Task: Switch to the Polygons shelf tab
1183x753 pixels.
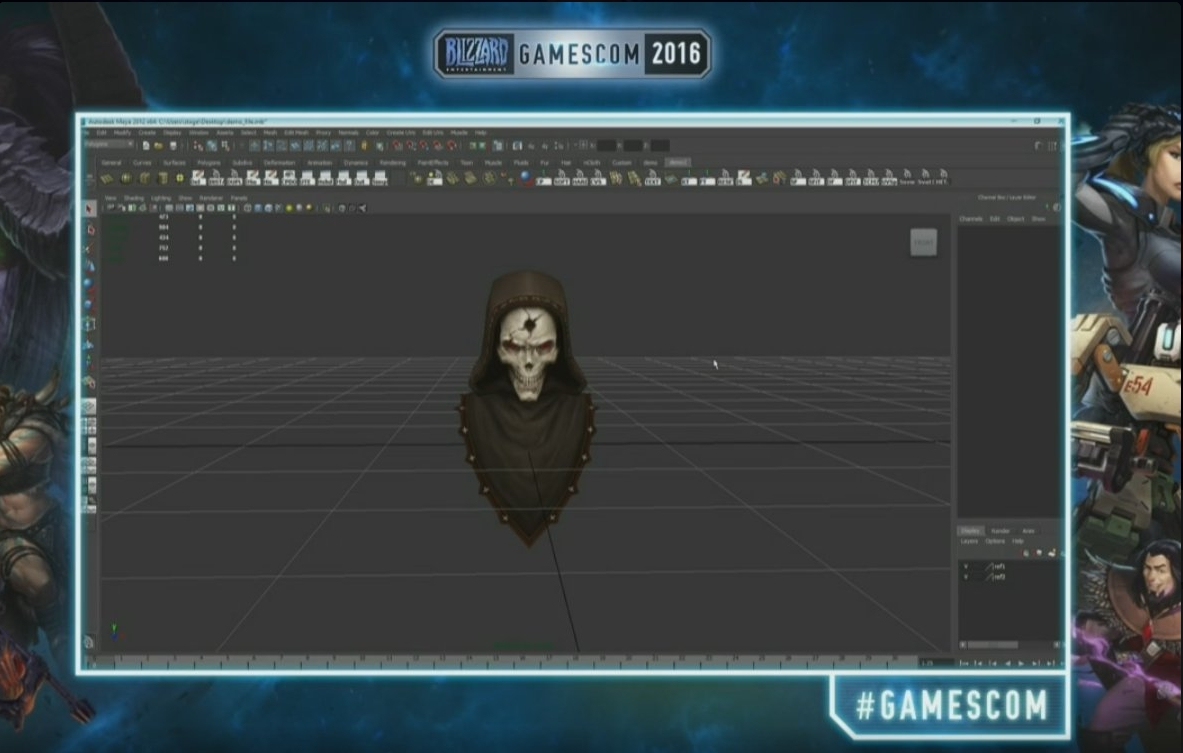Action: pos(209,162)
